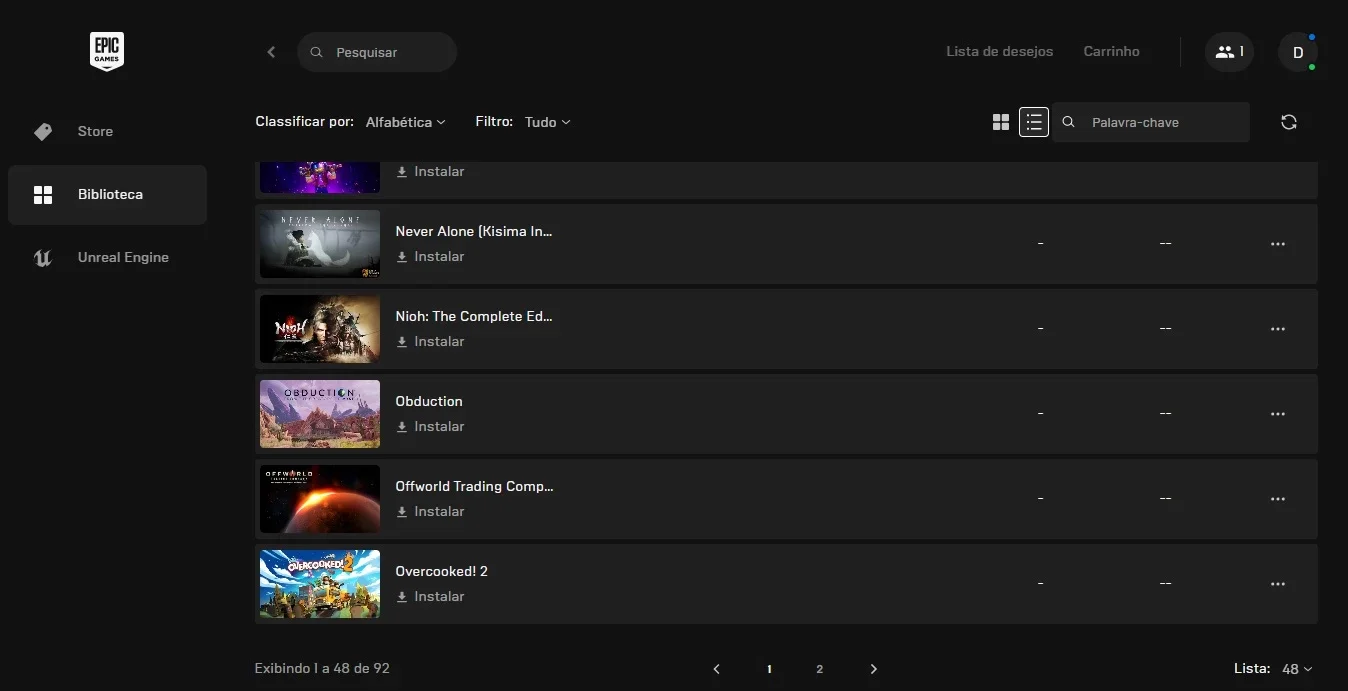Open the Offworld Trading Company thumbnail
The width and height of the screenshot is (1348, 691).
[320, 499]
